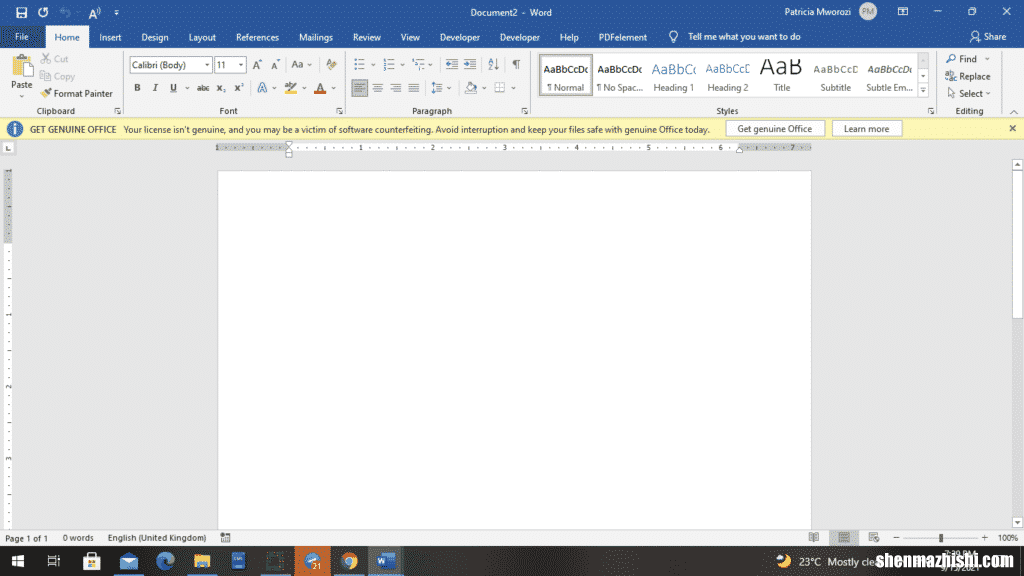Align text to the right

(396, 88)
